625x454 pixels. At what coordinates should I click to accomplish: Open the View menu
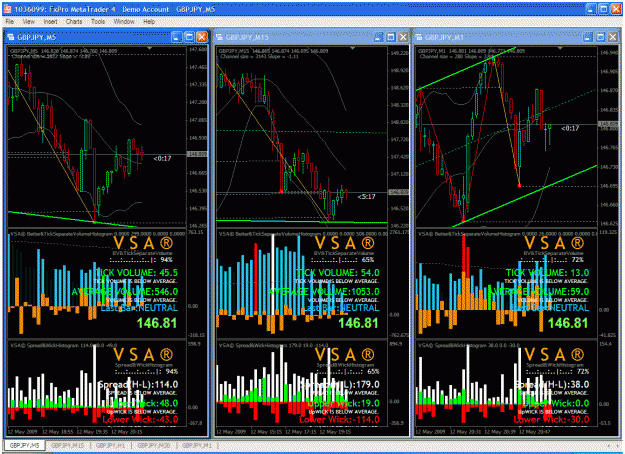[28, 22]
